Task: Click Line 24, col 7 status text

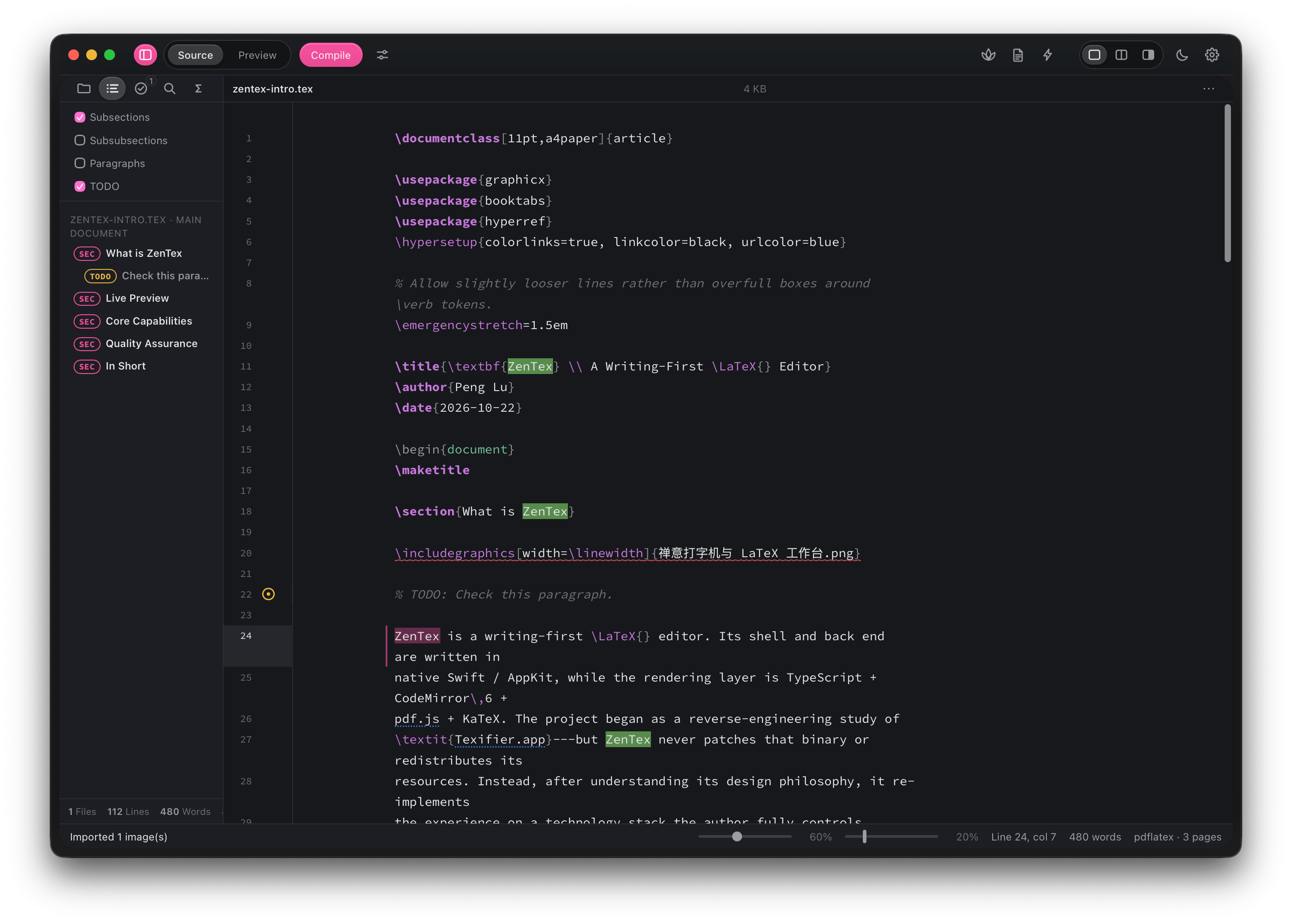Action: click(1023, 836)
